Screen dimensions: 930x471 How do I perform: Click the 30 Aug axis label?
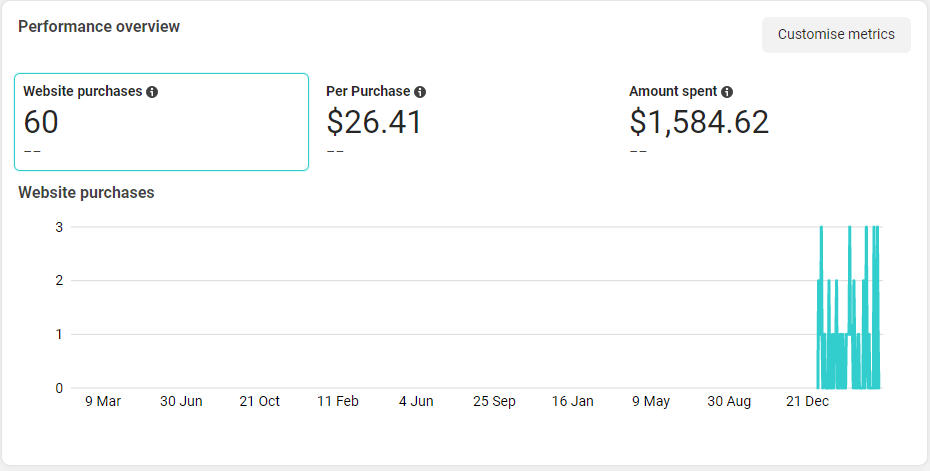coord(729,402)
